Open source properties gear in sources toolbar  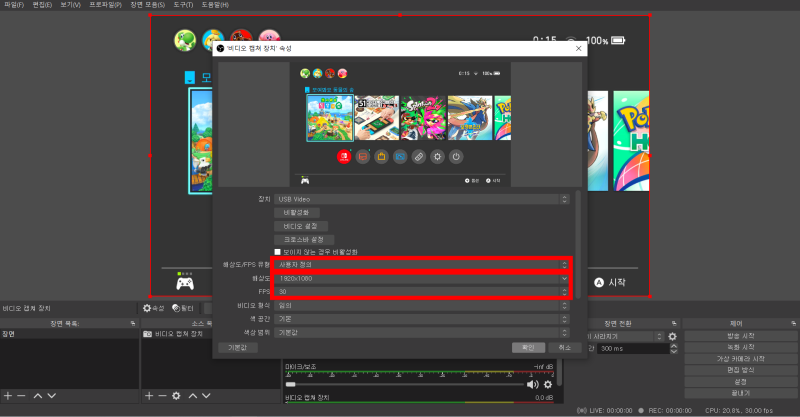[176, 396]
